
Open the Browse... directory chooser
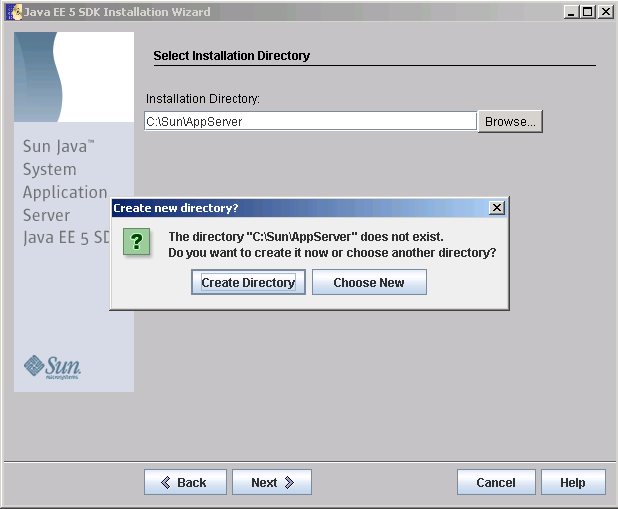510,121
